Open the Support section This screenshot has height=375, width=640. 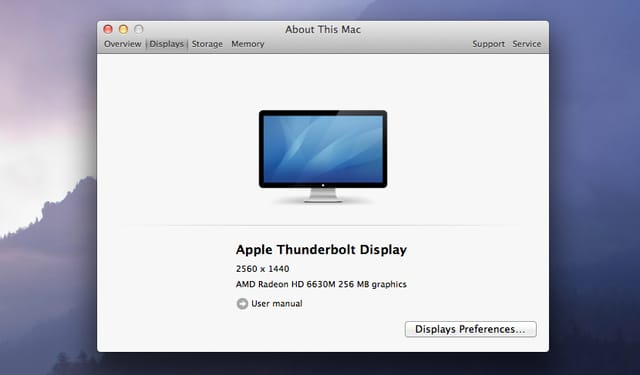coord(489,44)
